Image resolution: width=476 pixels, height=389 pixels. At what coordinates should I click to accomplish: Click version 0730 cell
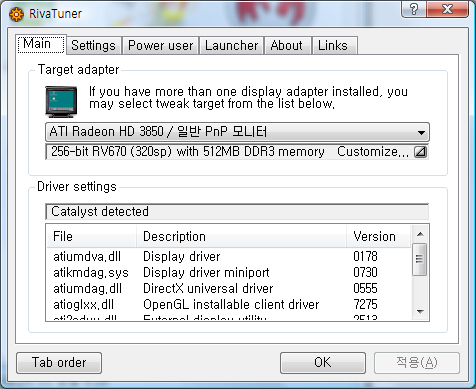pos(365,273)
